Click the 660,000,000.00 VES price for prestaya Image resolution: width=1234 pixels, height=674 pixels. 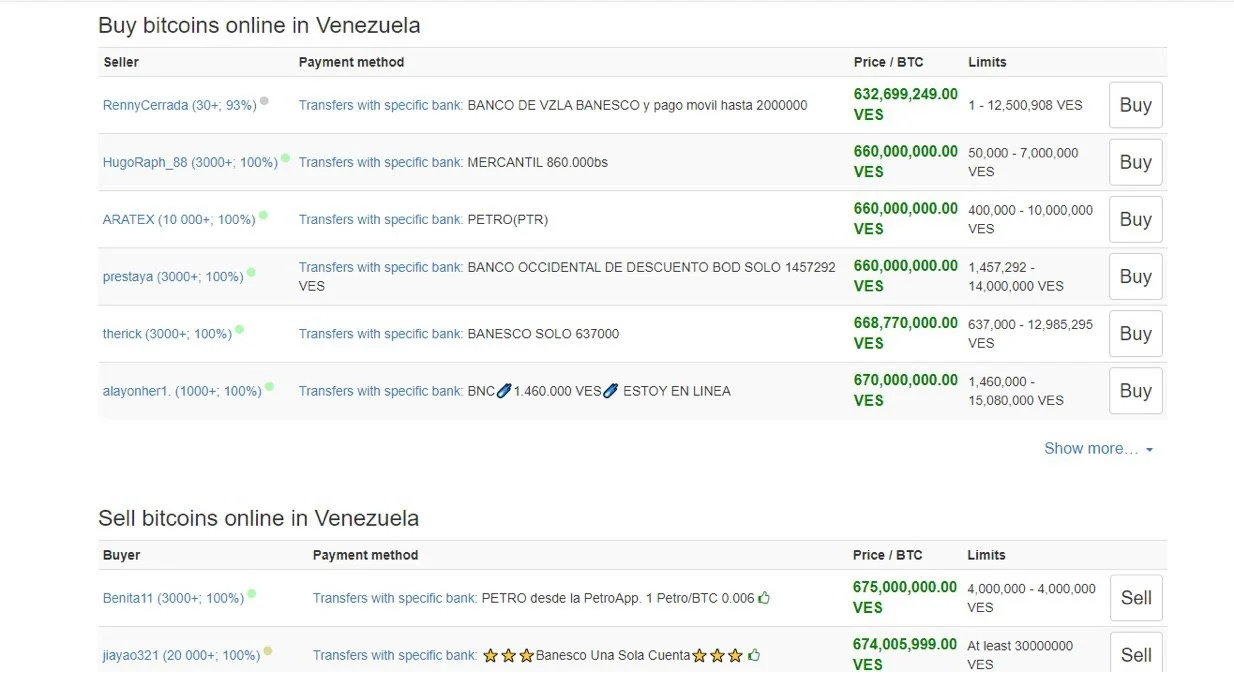pos(905,276)
